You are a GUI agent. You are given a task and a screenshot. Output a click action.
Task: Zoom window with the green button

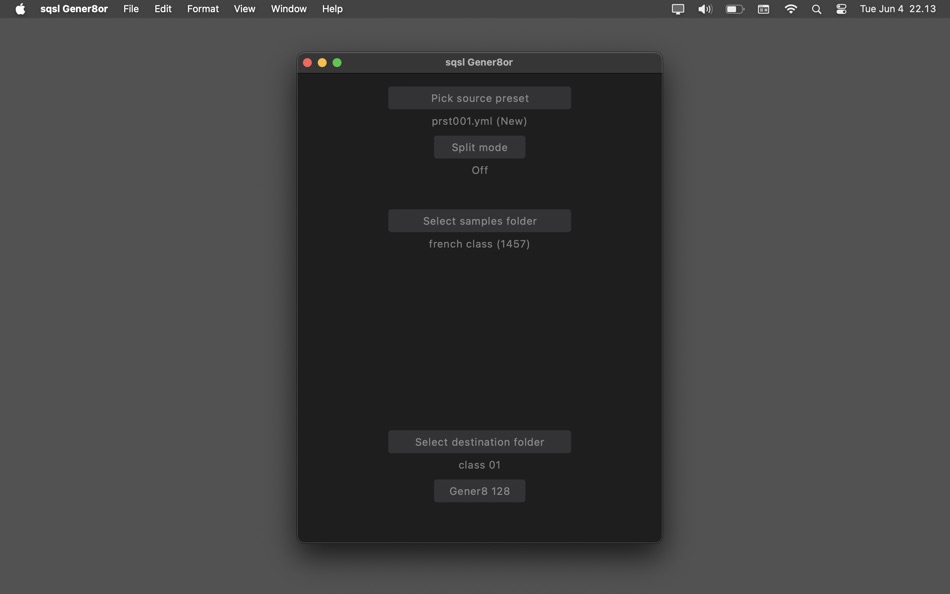coord(337,62)
